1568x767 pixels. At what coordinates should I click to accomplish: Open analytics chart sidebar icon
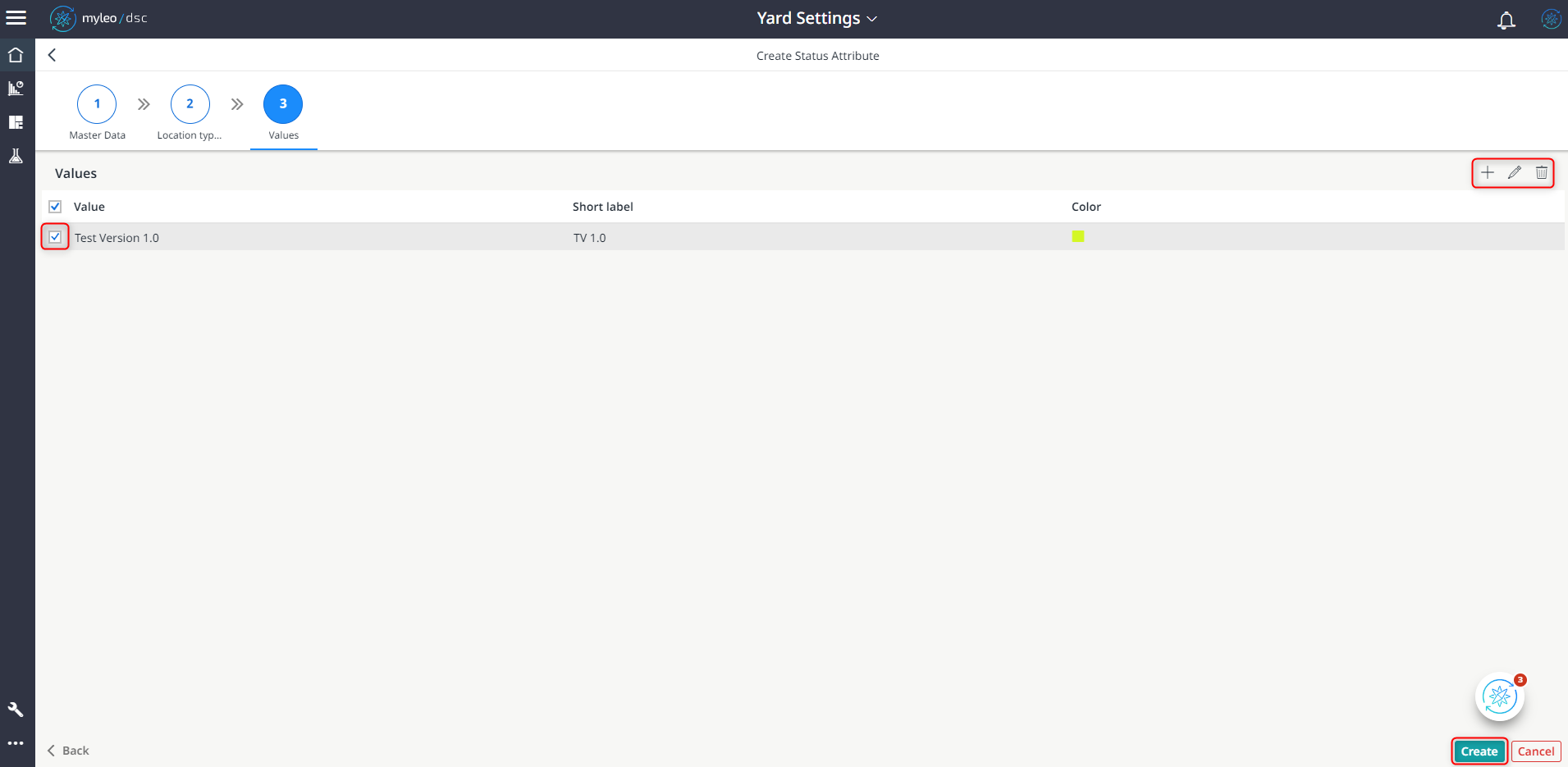point(16,89)
